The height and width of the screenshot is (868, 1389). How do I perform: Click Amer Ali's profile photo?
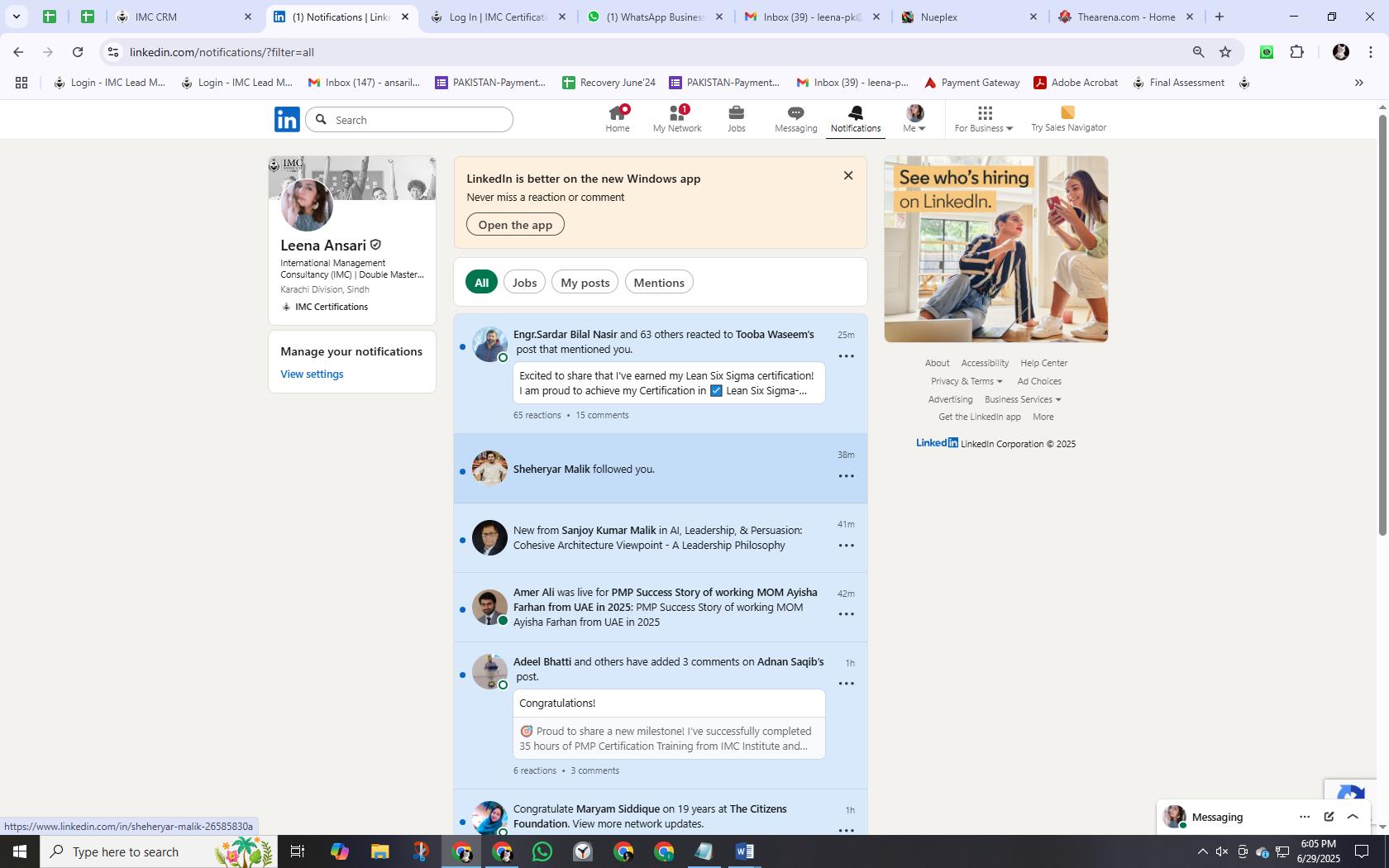tap(489, 607)
